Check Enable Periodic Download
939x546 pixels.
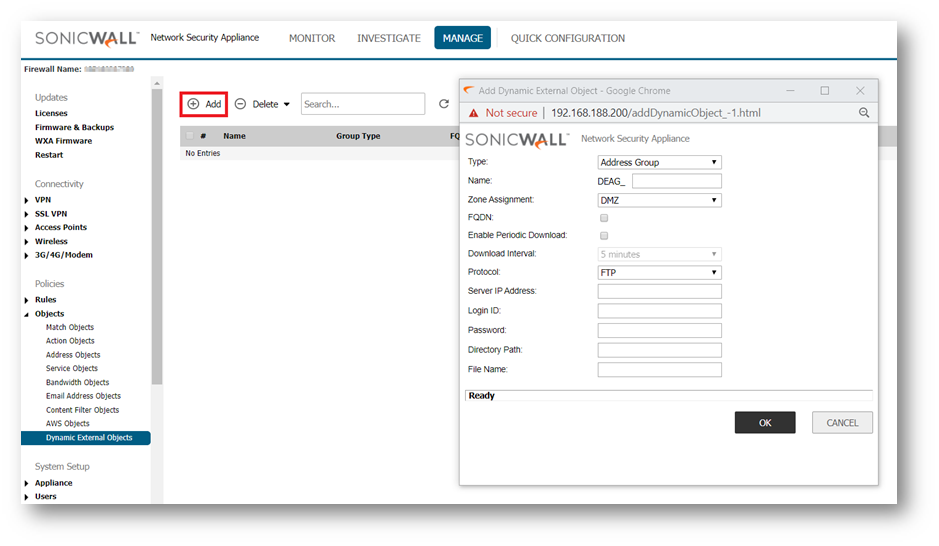coord(603,235)
